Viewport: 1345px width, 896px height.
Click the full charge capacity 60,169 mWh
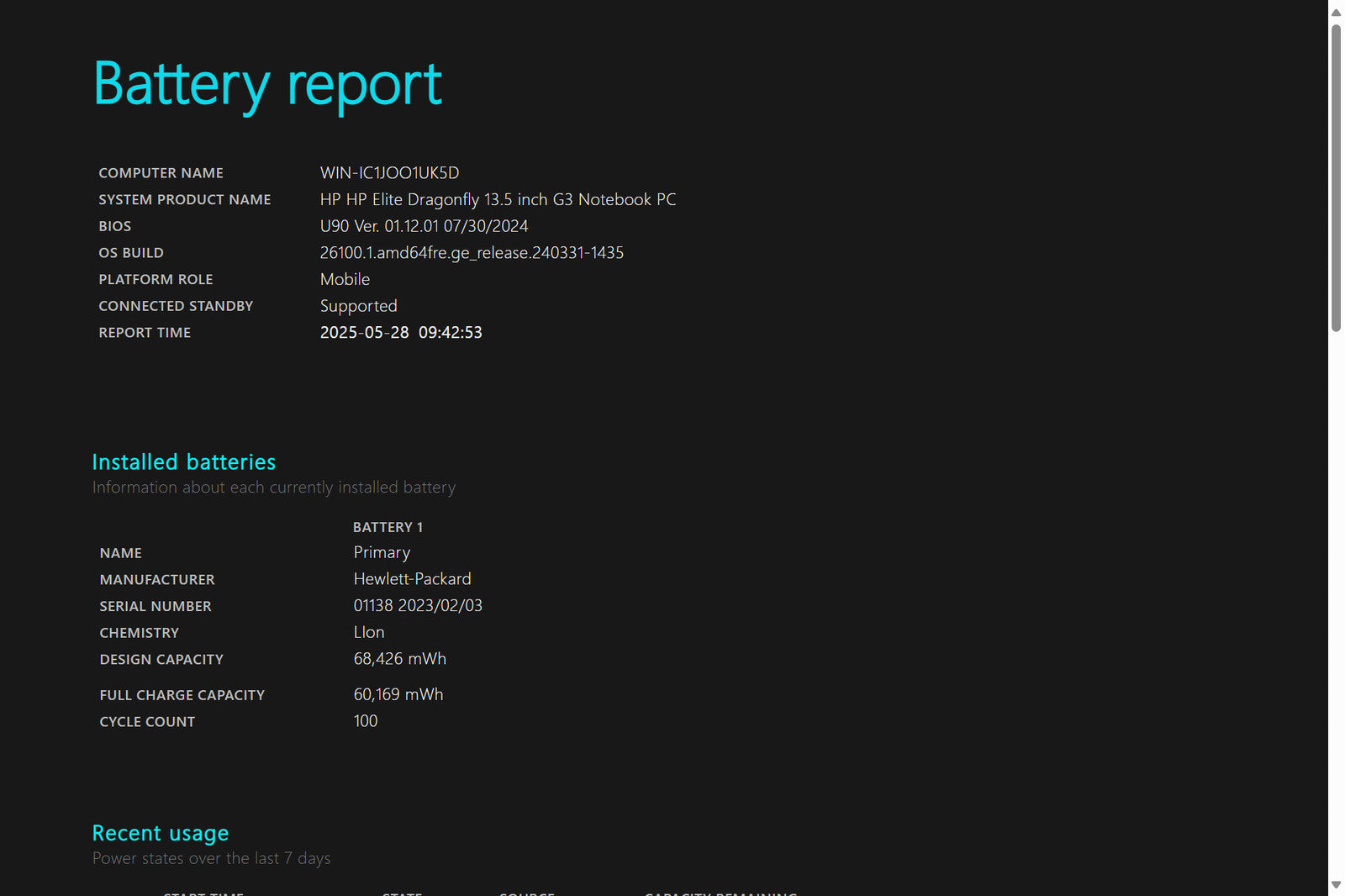click(x=398, y=694)
